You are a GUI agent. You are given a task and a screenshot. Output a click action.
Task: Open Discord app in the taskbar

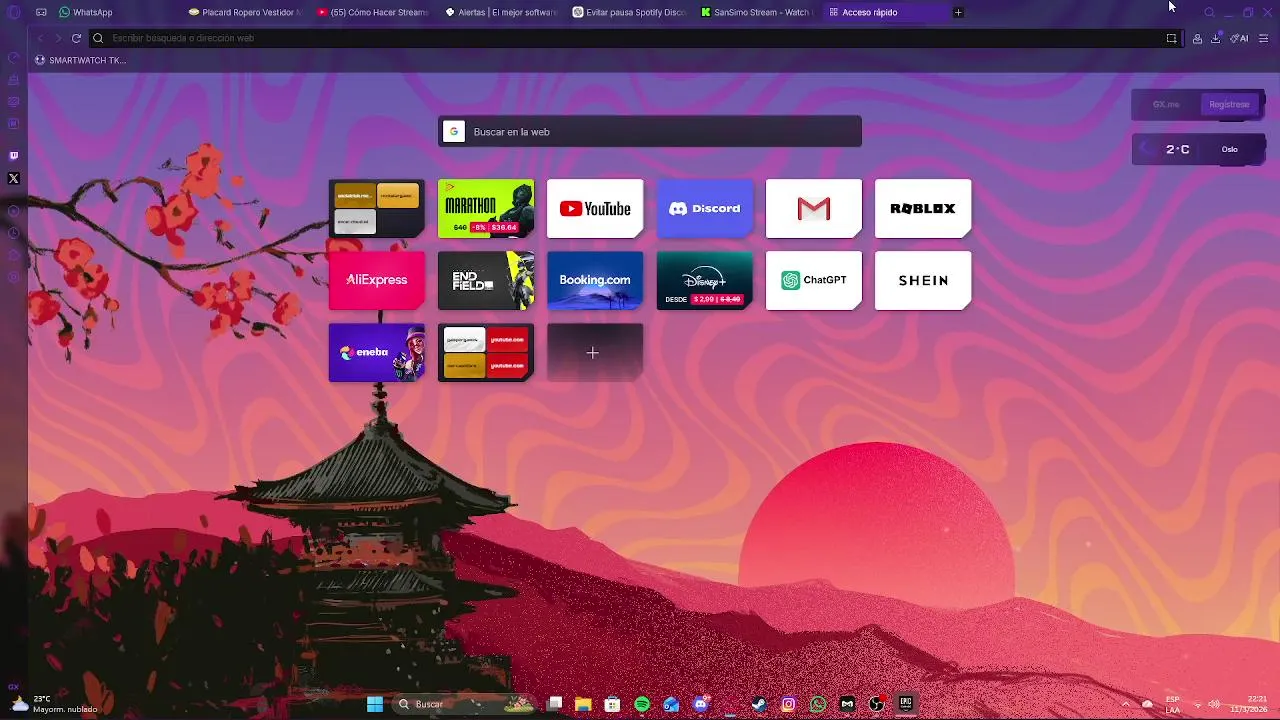click(x=701, y=704)
